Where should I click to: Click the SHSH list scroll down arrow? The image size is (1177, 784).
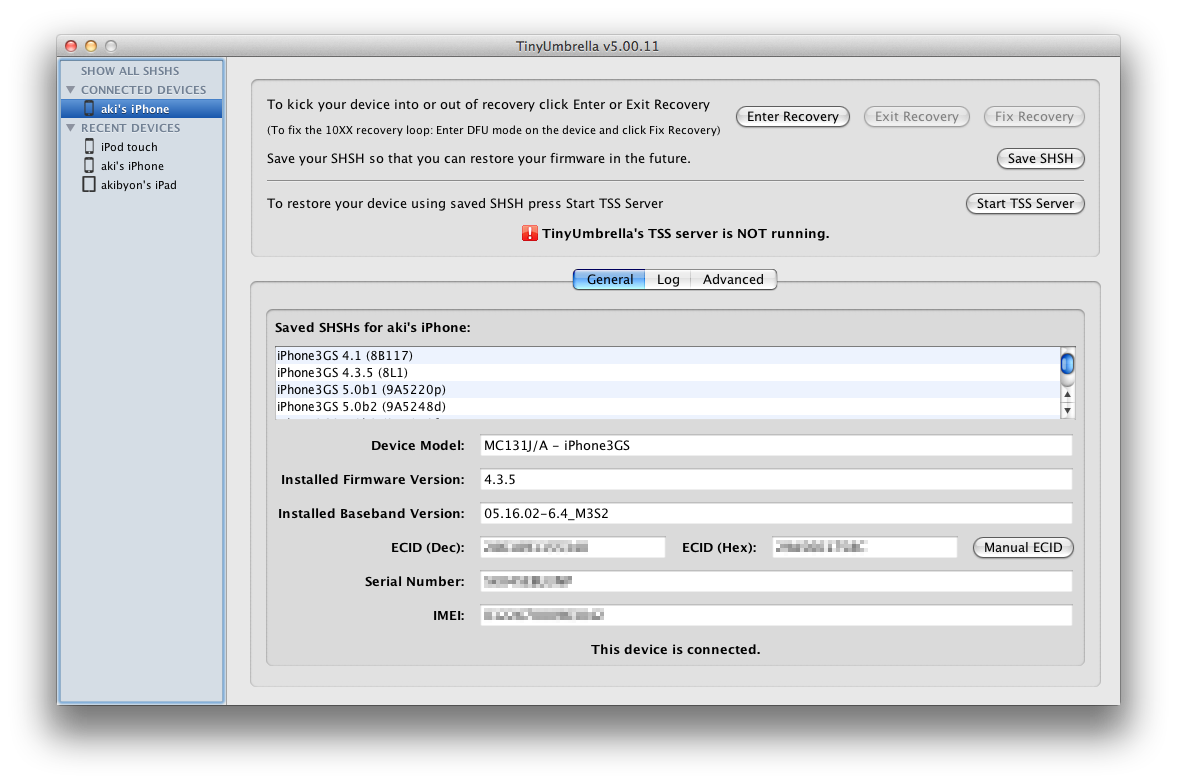tap(1067, 410)
